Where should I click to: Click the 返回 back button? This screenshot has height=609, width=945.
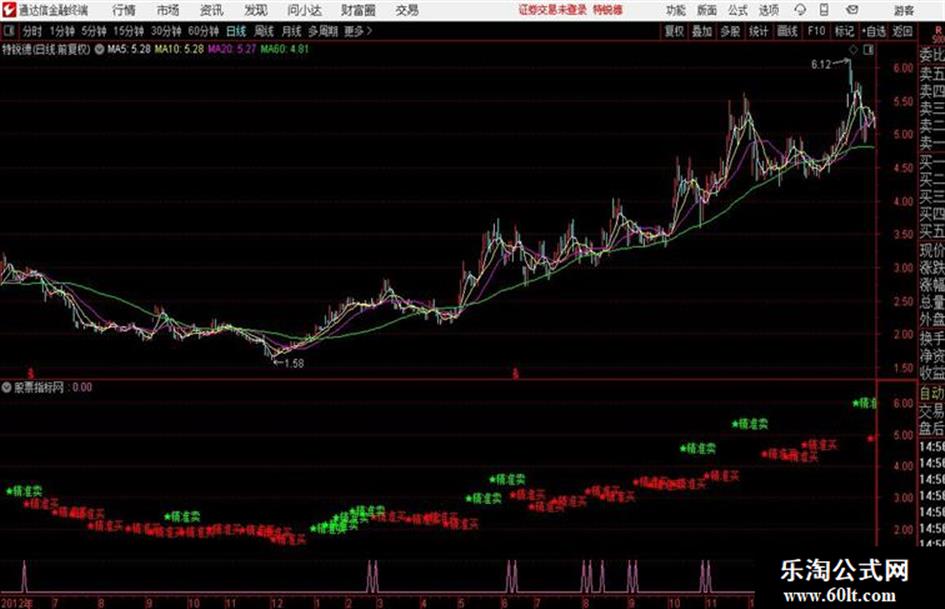pos(902,31)
